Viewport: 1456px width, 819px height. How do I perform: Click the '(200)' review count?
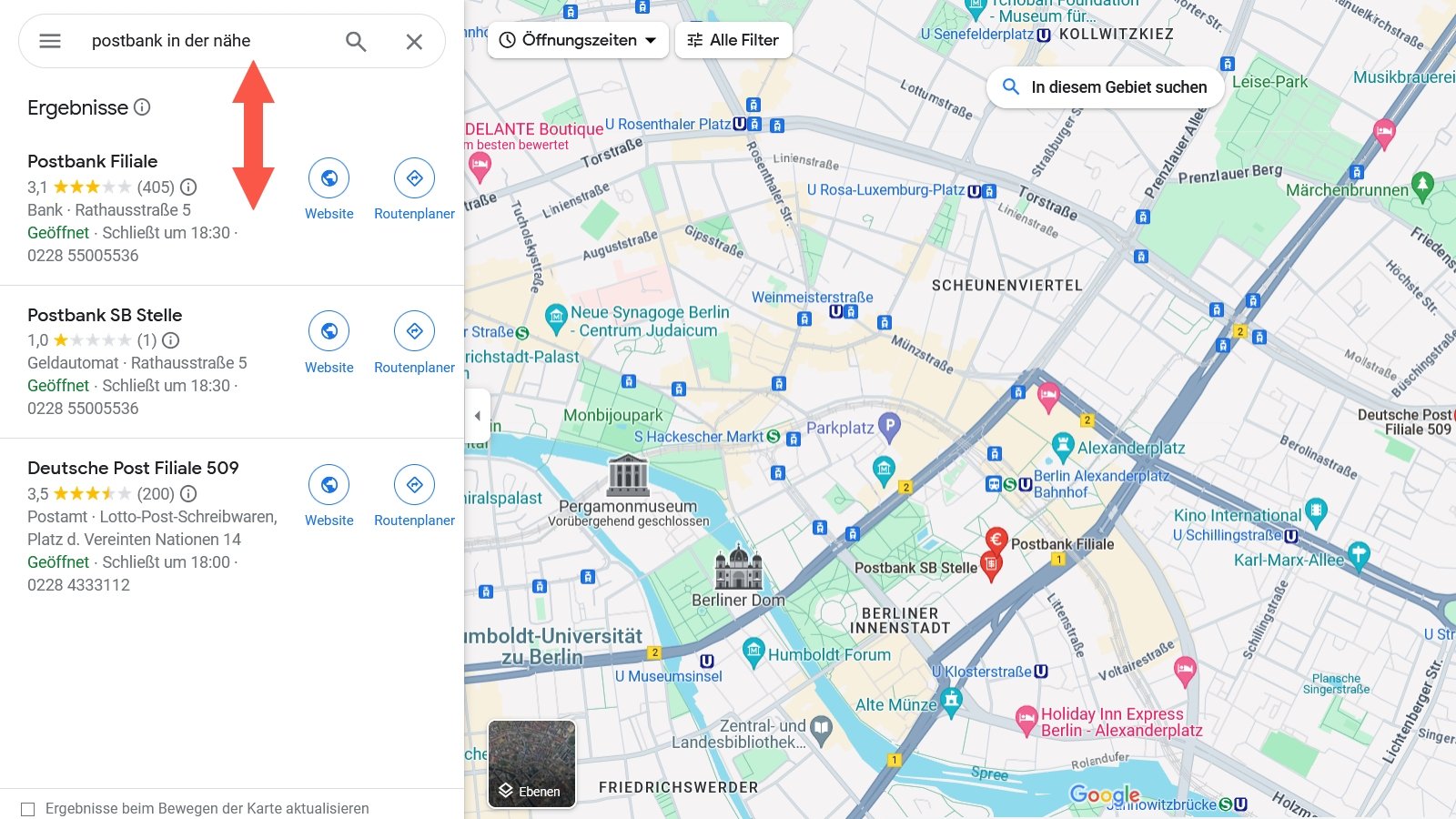156,494
